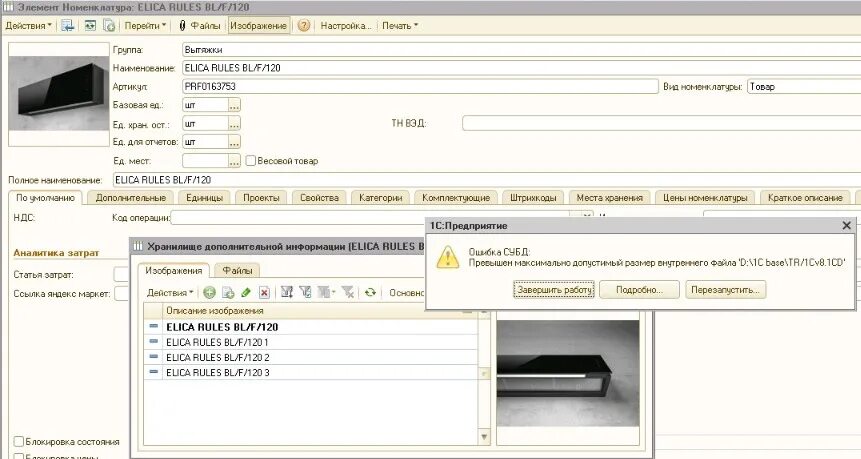Open the Печать dropdown menu

tap(400, 25)
